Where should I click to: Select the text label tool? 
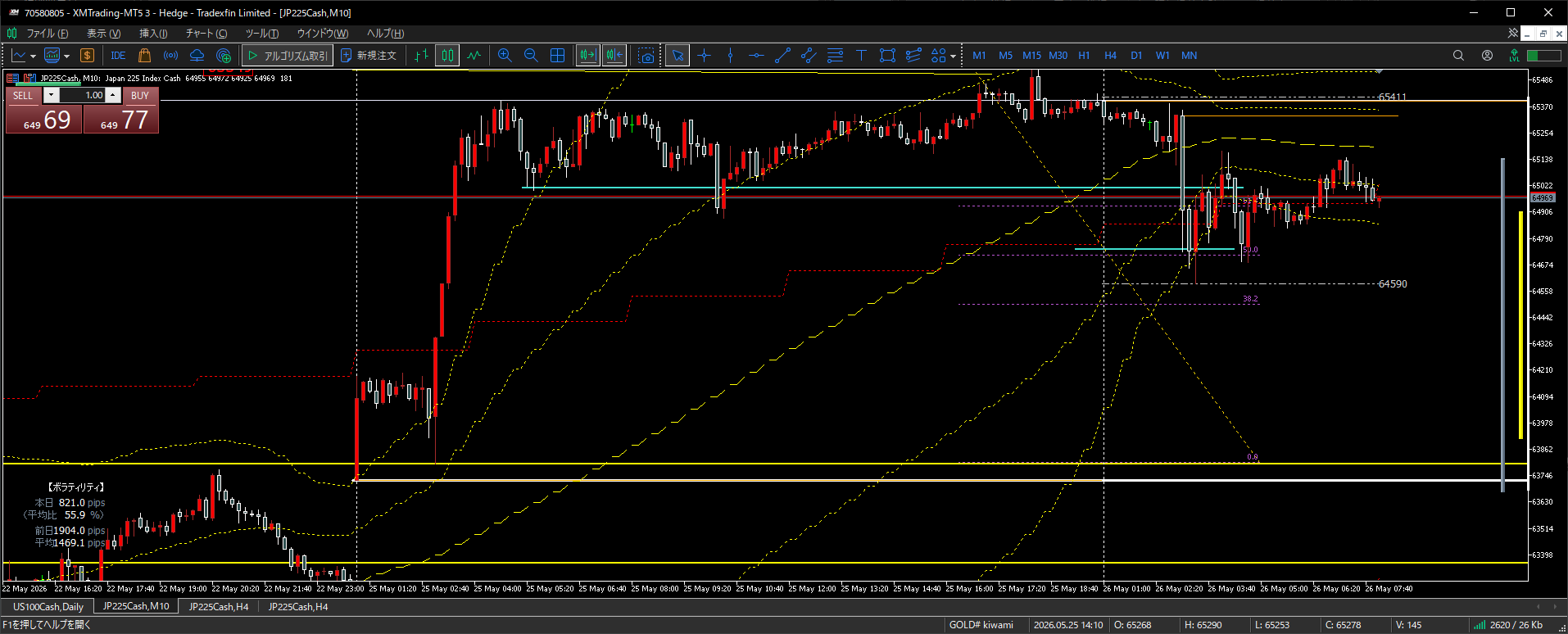pos(861,56)
